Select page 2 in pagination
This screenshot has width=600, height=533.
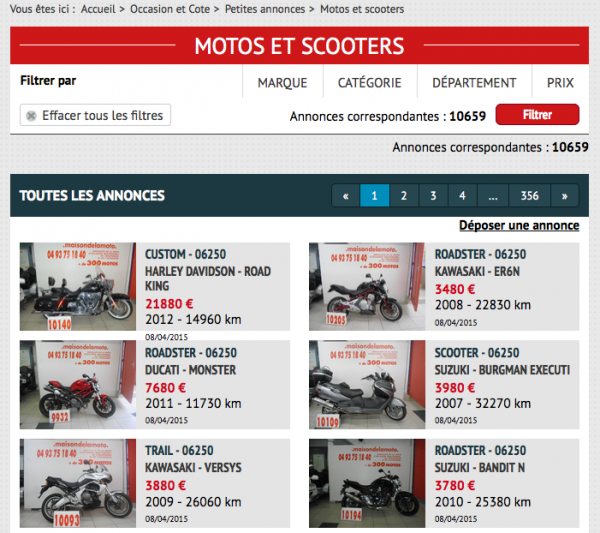404,196
